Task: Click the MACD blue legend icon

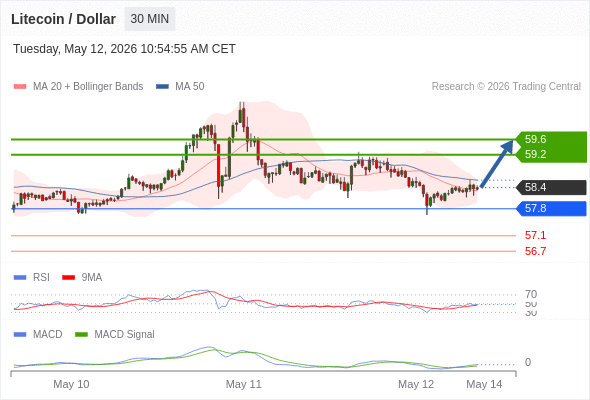Action: [20, 335]
